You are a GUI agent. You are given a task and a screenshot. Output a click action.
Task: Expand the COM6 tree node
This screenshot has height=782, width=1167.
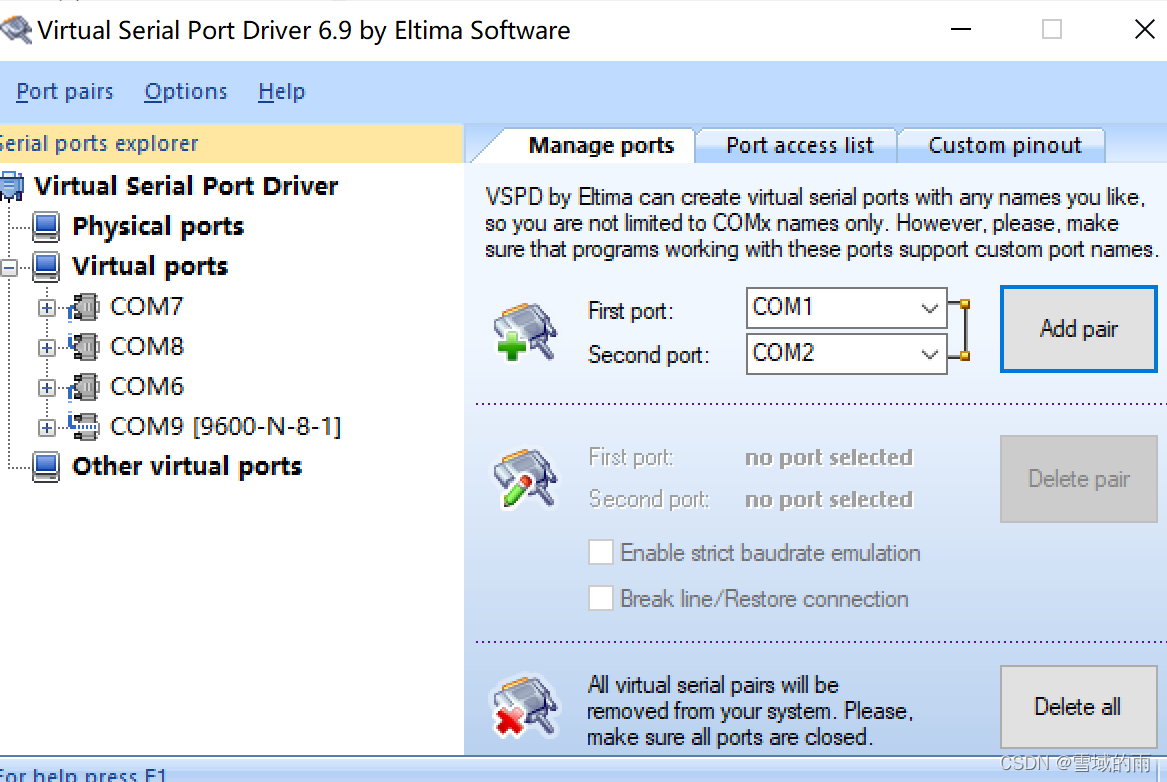tap(47, 388)
